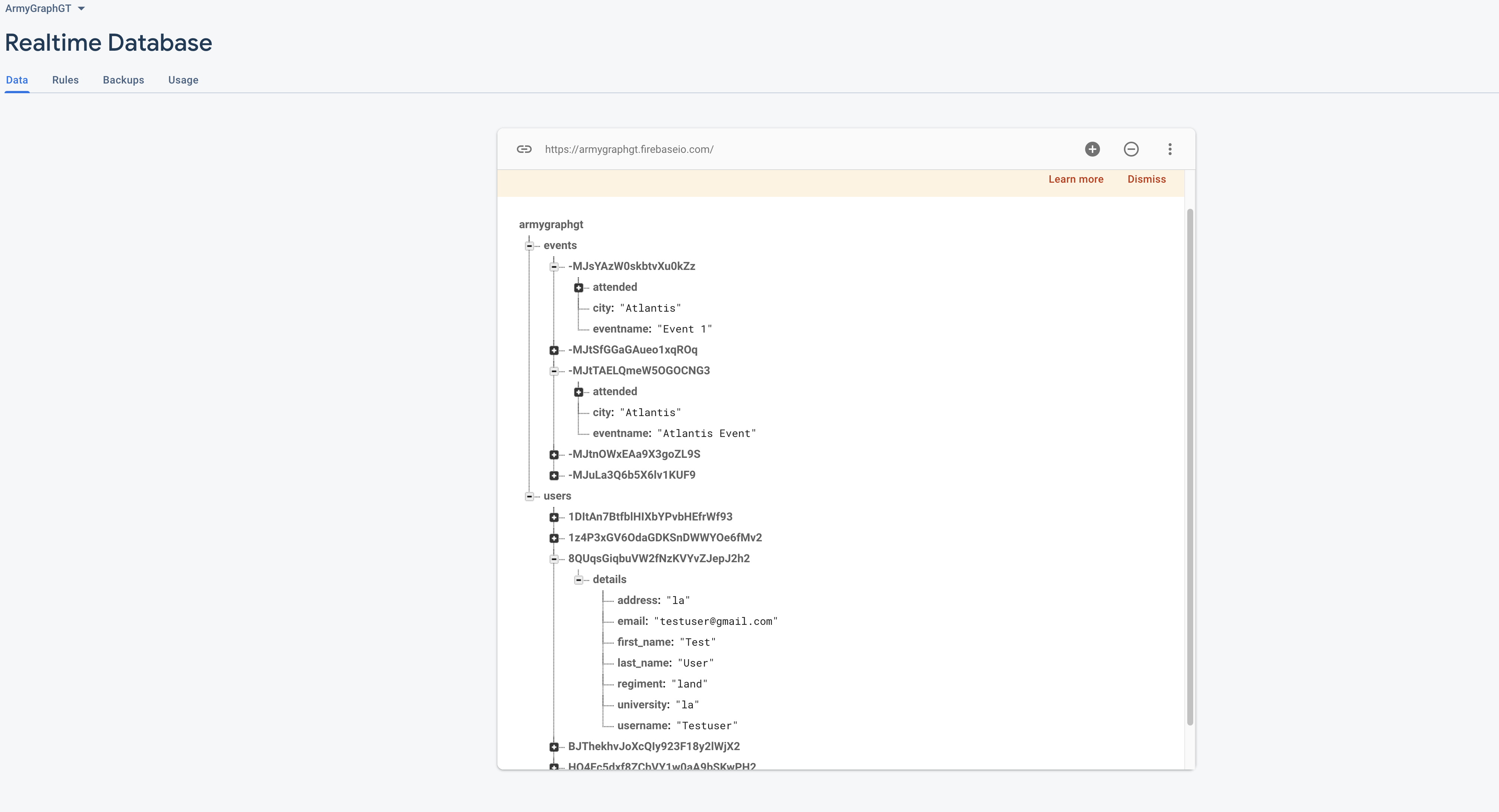Click the add child plus icon
The image size is (1499, 812).
[x=1092, y=150]
